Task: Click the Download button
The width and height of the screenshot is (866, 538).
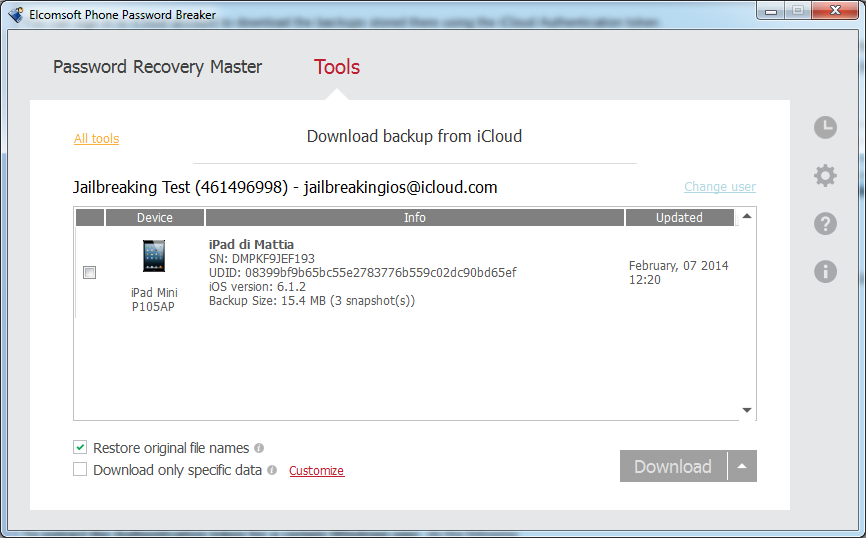Action: pos(673,466)
